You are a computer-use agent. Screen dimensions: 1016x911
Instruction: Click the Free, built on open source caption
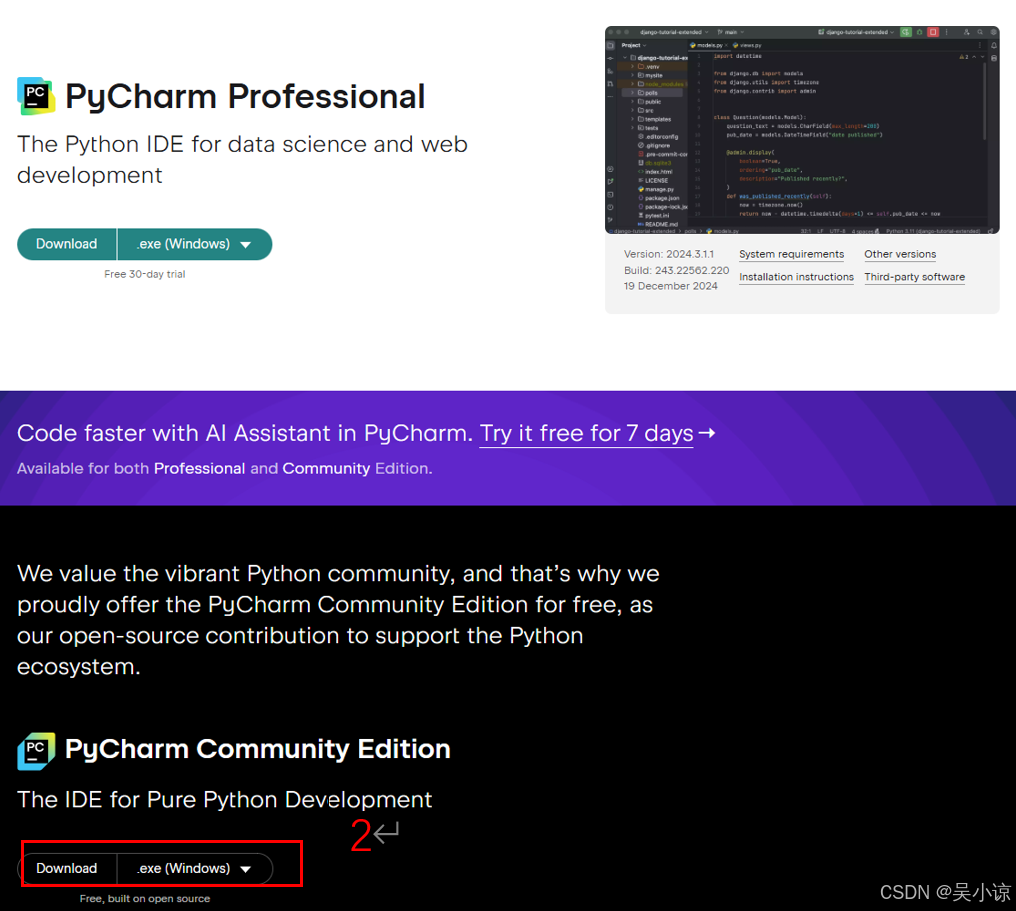coord(144,899)
